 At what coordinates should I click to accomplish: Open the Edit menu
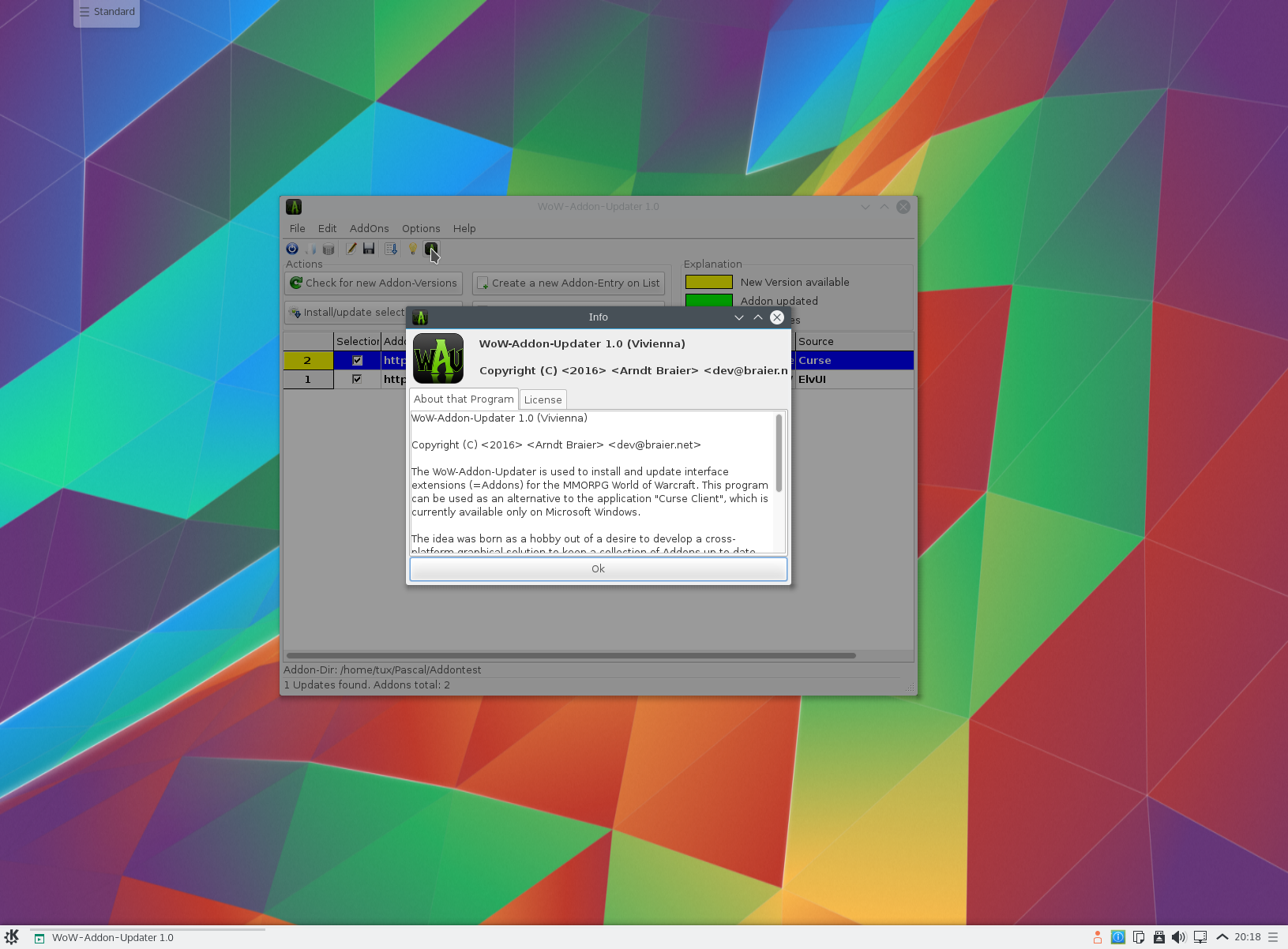click(x=328, y=228)
